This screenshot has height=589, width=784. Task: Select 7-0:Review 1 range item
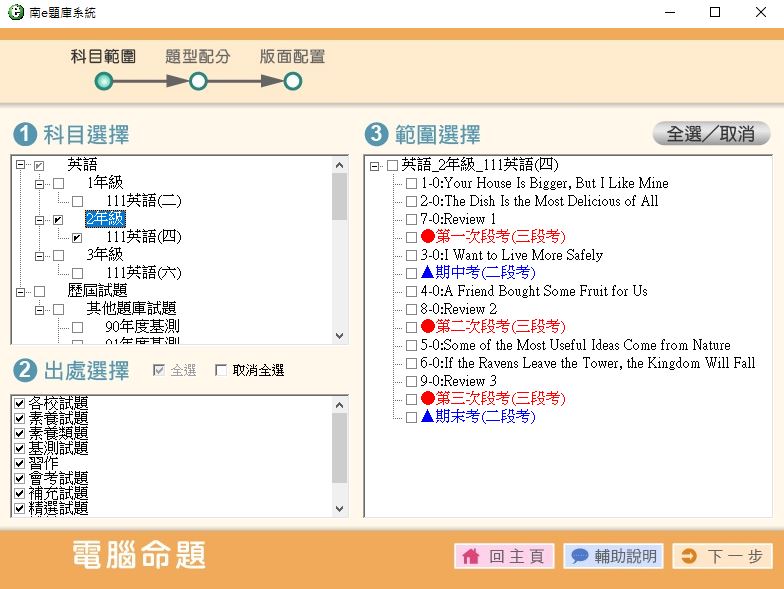[458, 219]
